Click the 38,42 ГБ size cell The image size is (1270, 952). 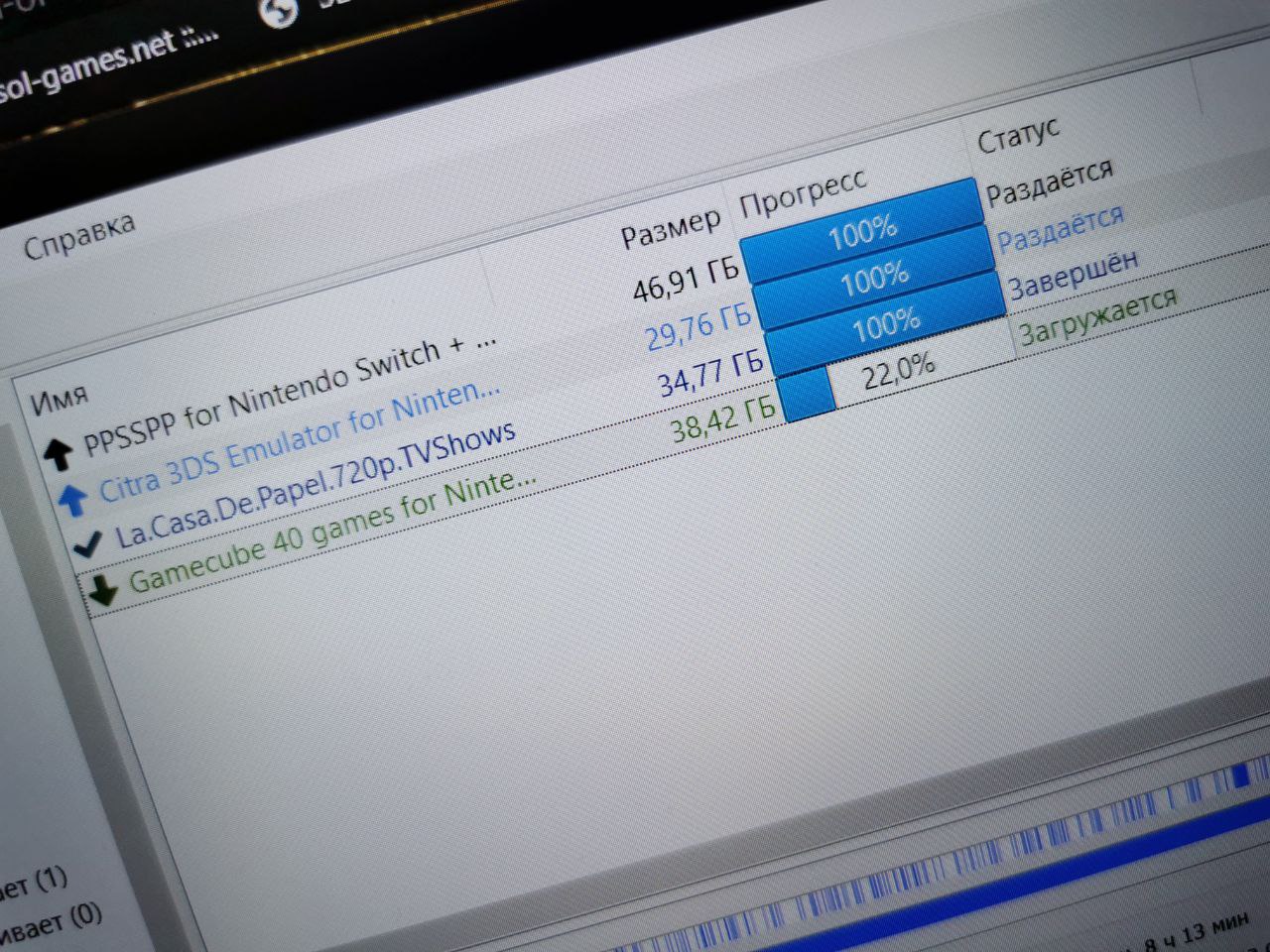pos(723,420)
